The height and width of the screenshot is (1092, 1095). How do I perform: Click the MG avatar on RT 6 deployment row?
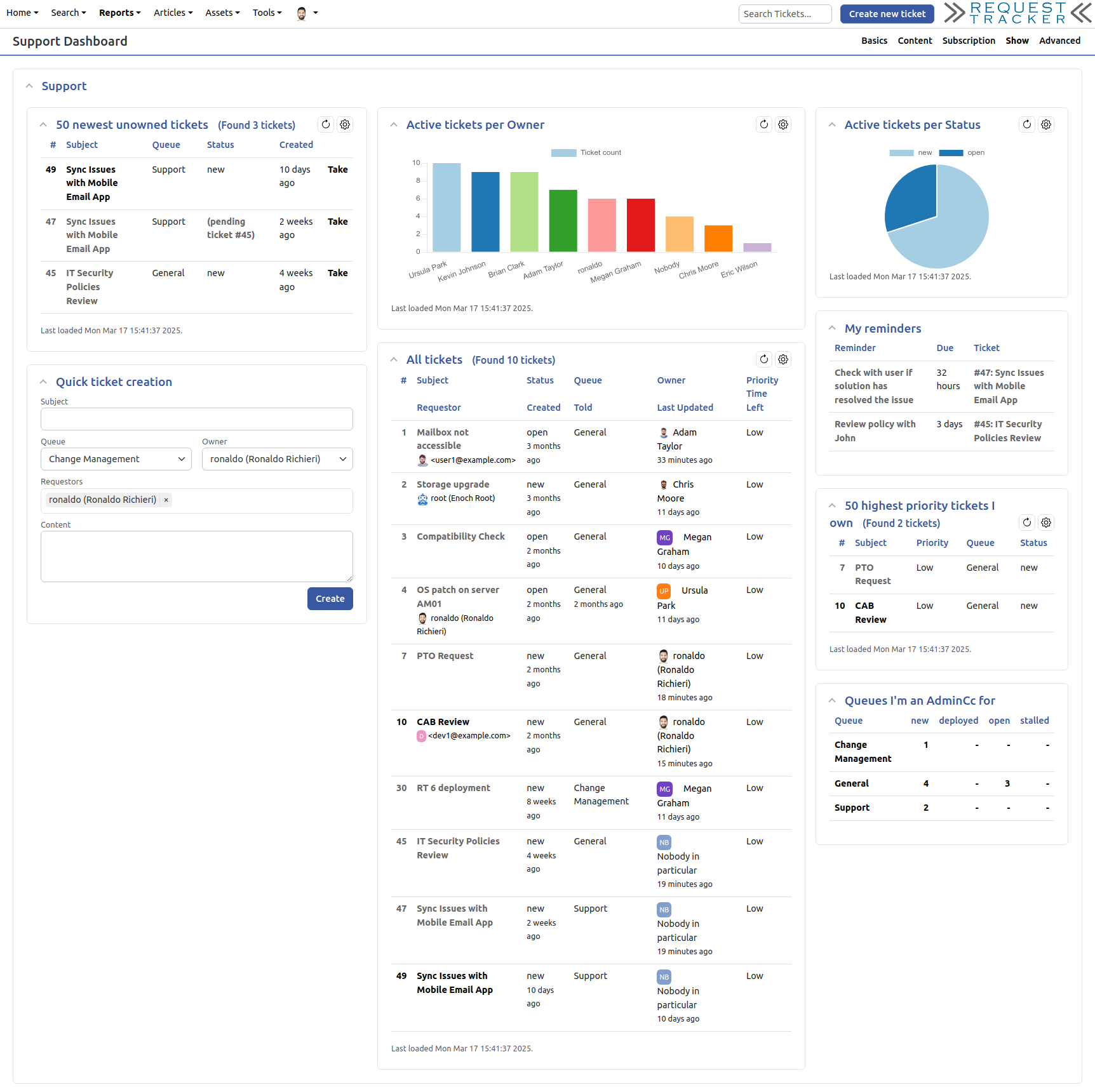[664, 789]
